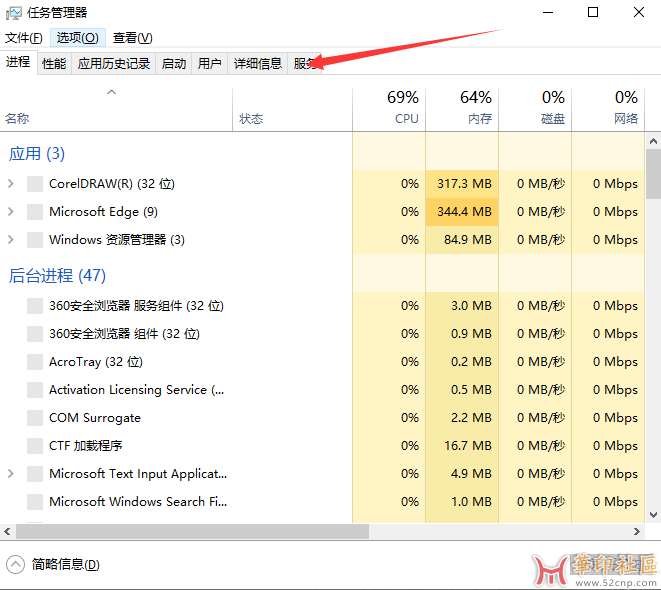The image size is (661, 590).
Task: Sort by the 64% 内存 column header
Action: pyautogui.click(x=462, y=110)
